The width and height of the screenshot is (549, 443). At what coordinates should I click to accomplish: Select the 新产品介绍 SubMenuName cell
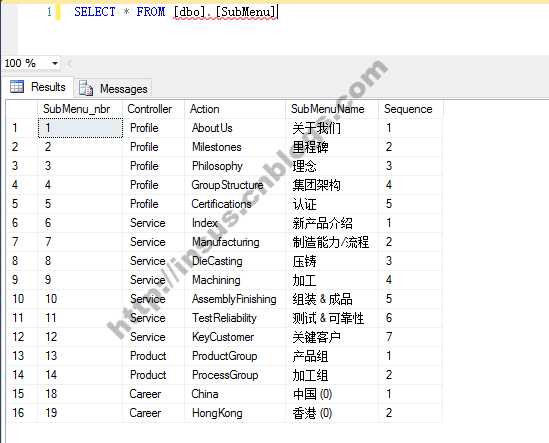point(332,223)
